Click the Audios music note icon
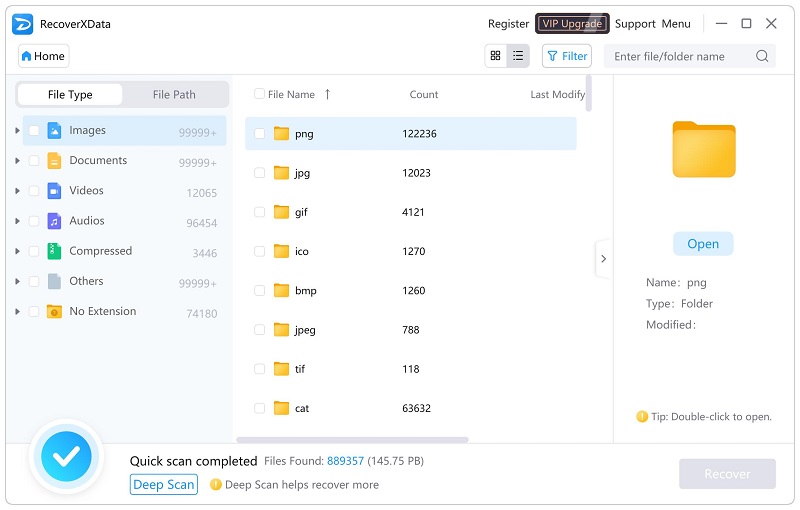Screen dimensions: 800x510 [x=54, y=221]
